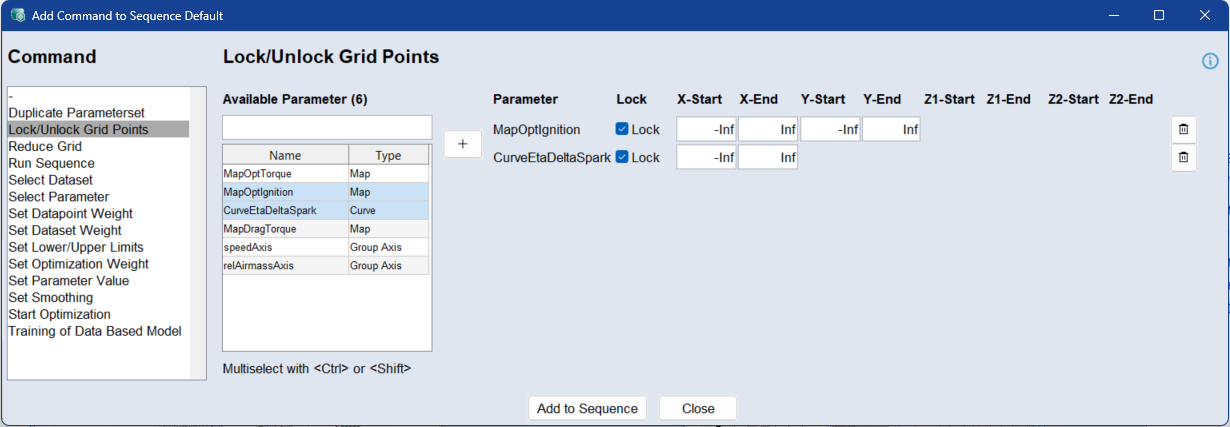Select Reduce Grid command

45,146
